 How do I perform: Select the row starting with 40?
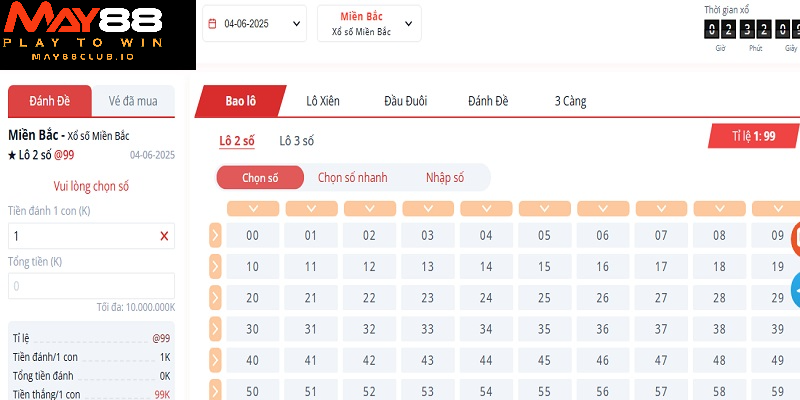click(x=215, y=359)
